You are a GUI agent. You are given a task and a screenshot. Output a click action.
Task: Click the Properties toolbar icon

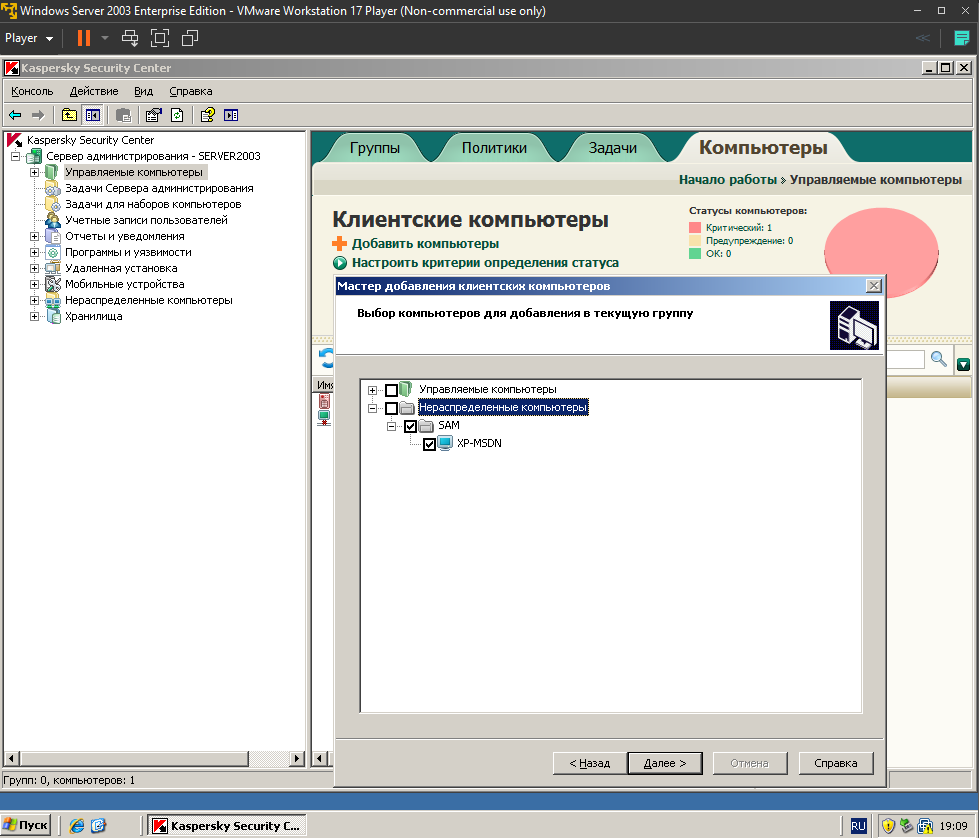coord(154,115)
